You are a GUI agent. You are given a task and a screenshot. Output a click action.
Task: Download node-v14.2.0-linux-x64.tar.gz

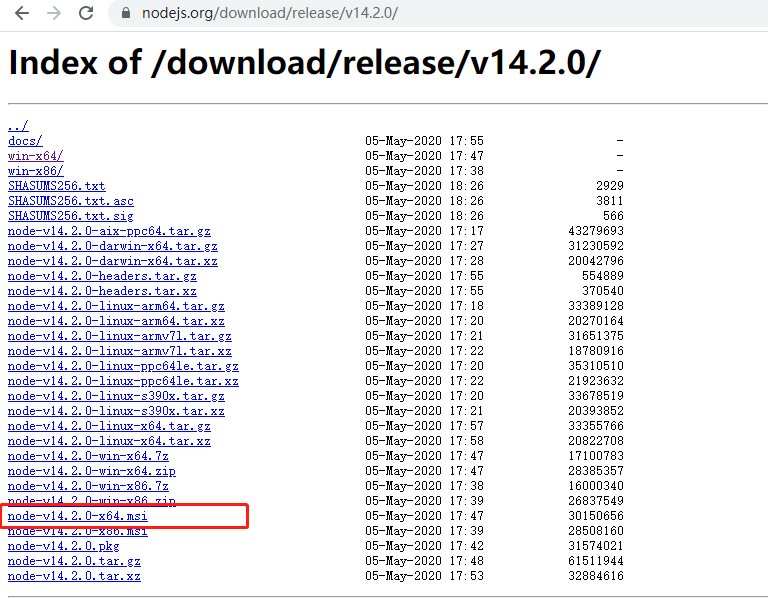pos(109,426)
